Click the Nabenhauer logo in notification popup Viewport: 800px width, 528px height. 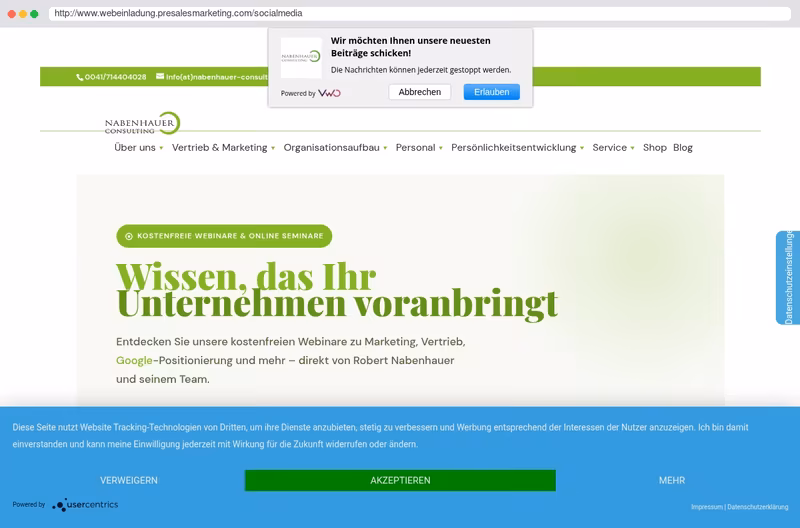pos(301,57)
